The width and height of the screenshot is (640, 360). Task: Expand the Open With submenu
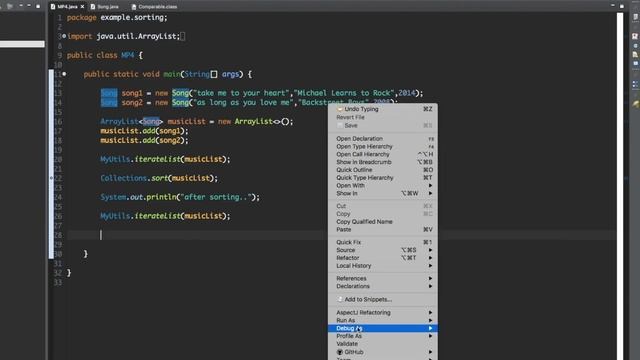pos(383,185)
